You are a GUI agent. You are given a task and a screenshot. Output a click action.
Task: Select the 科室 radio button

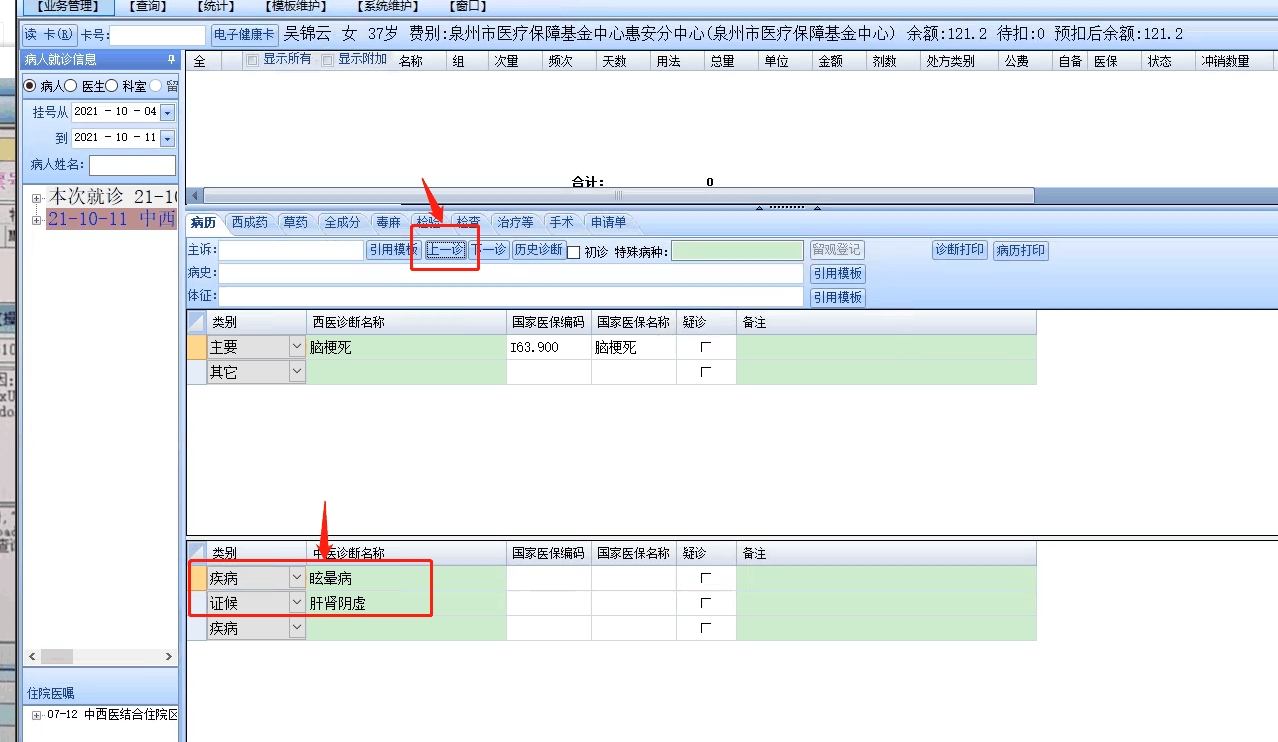[112, 86]
